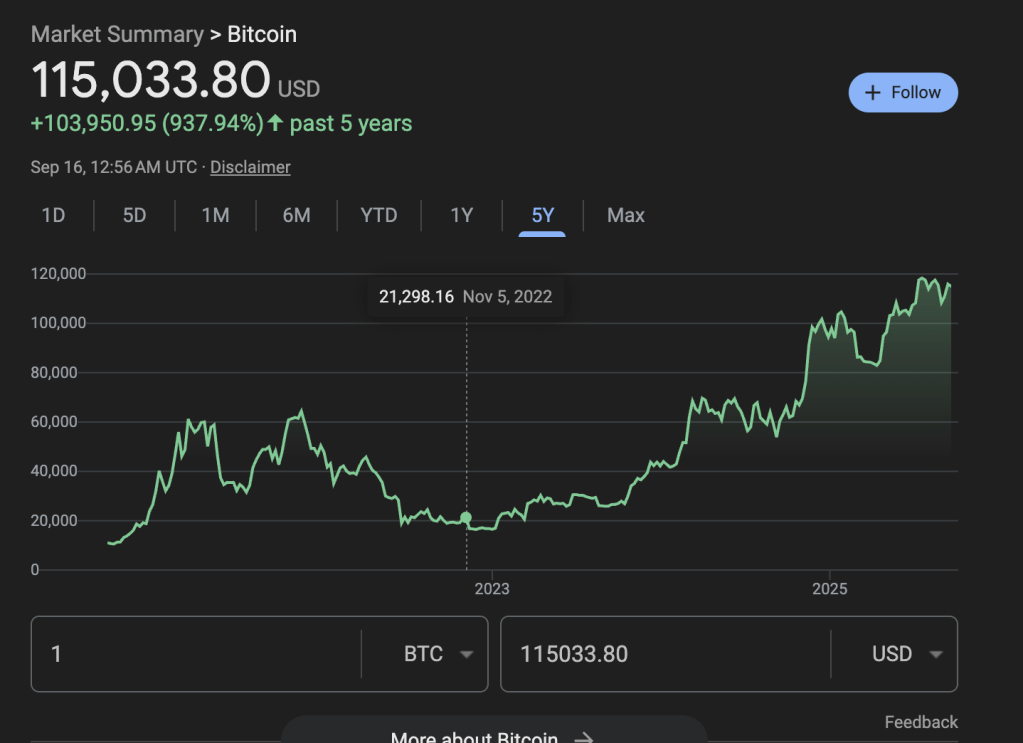Click the arrow icon beside More about Bitcoin
1023x743 pixels.
[584, 737]
